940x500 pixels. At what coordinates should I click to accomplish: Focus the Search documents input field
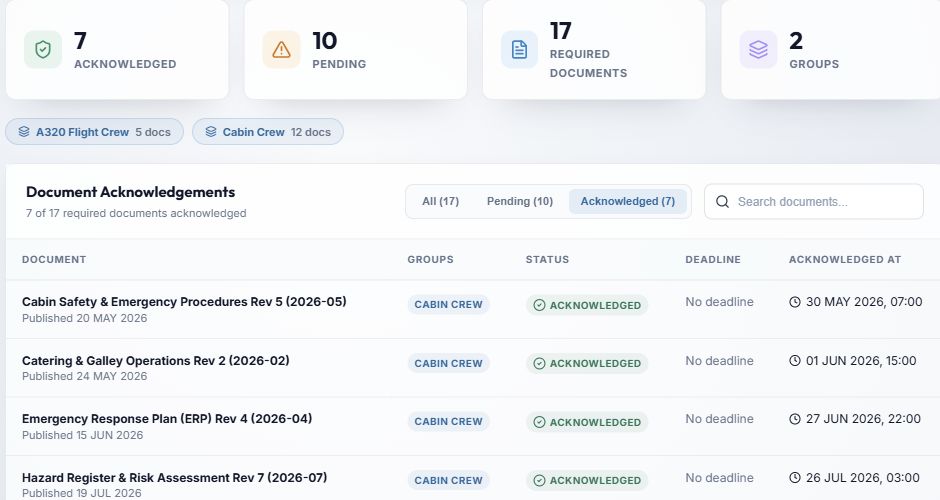[x=814, y=201]
